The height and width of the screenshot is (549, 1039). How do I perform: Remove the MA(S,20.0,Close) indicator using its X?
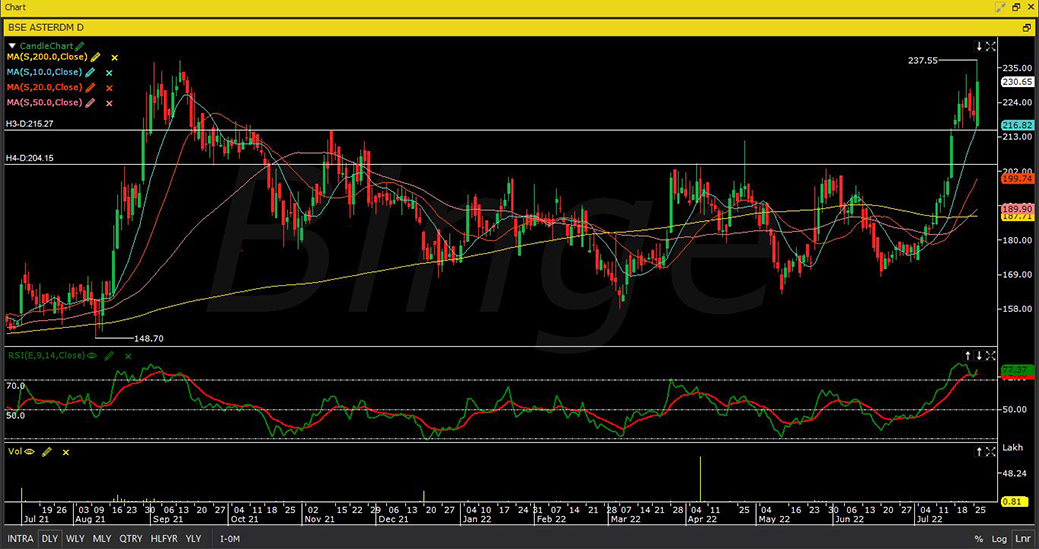coord(109,88)
